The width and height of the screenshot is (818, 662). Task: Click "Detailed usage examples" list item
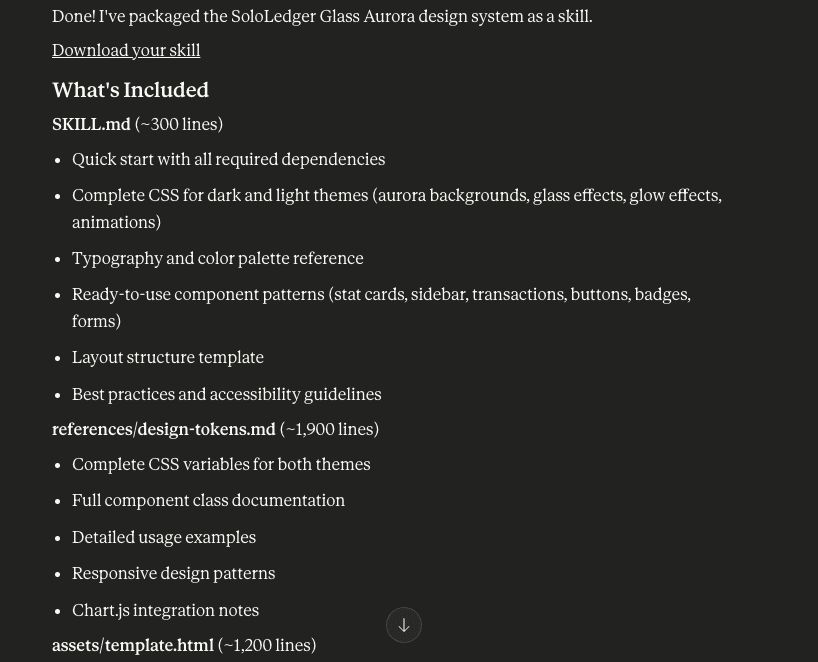(x=164, y=537)
